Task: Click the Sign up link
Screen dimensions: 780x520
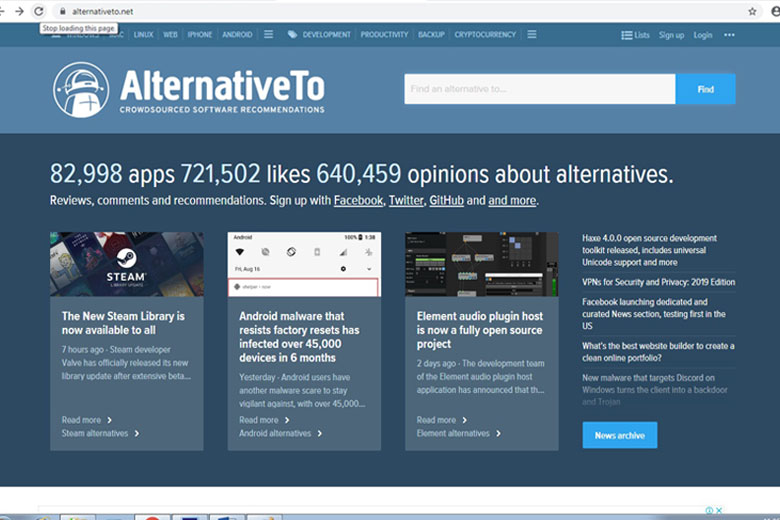Action: (x=671, y=35)
